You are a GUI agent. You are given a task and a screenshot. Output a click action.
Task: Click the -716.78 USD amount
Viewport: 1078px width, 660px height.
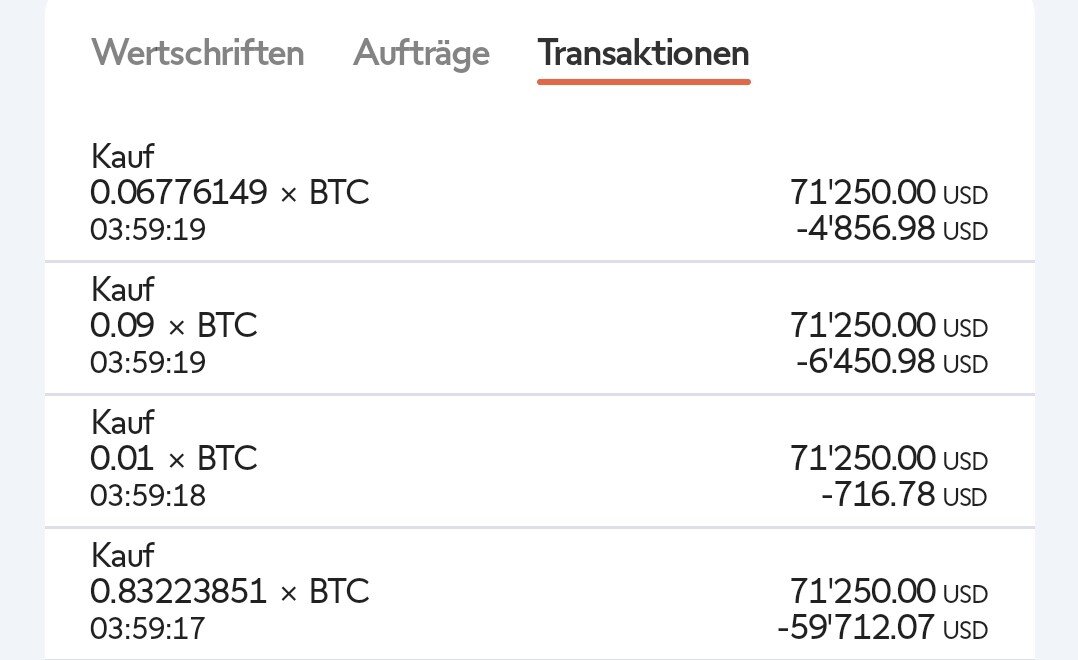coord(903,496)
